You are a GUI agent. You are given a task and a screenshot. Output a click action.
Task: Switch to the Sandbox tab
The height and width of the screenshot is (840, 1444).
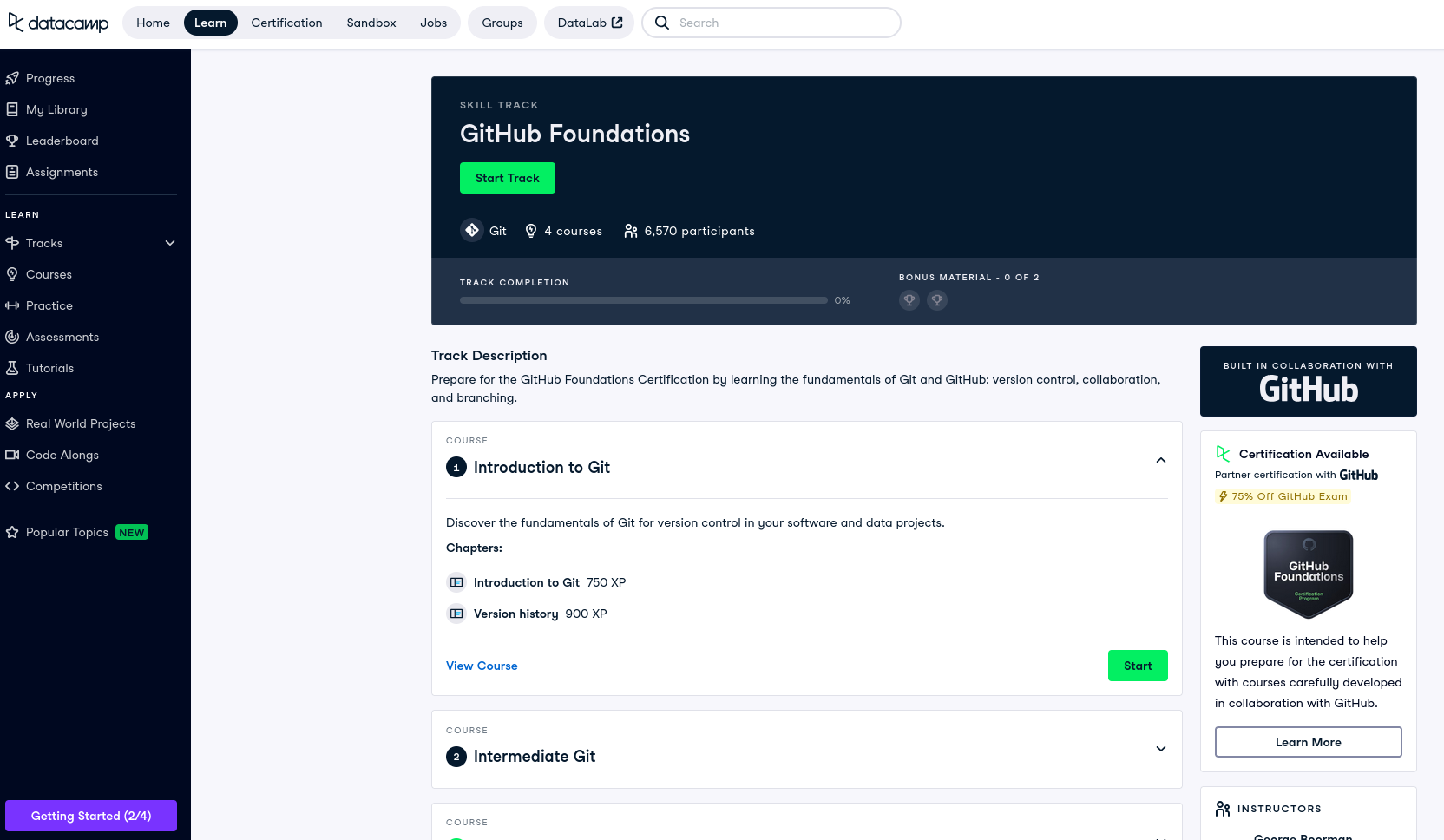pos(371,23)
